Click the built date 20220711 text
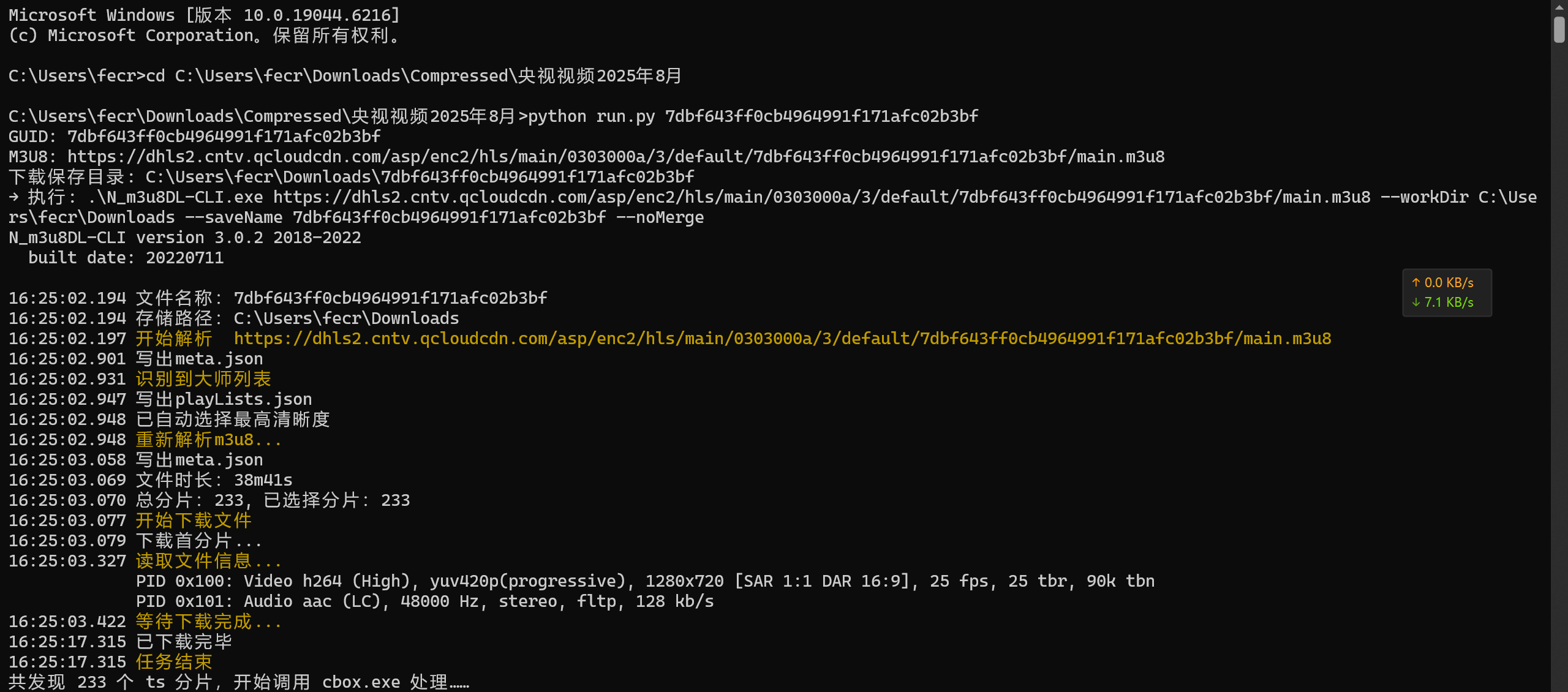Viewport: 1568px width, 692px height. 126,258
